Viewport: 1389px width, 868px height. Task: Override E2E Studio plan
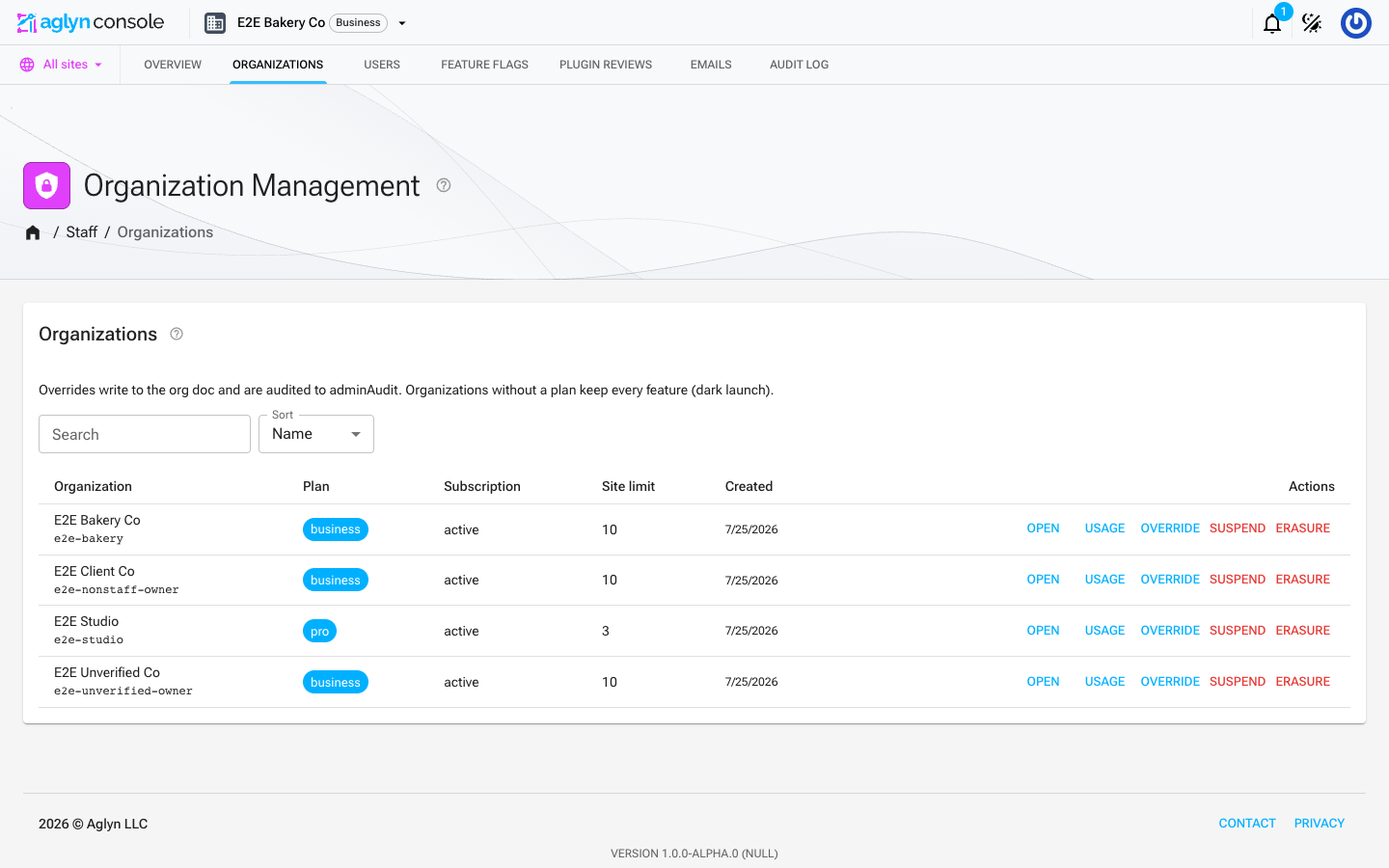coord(1170,631)
